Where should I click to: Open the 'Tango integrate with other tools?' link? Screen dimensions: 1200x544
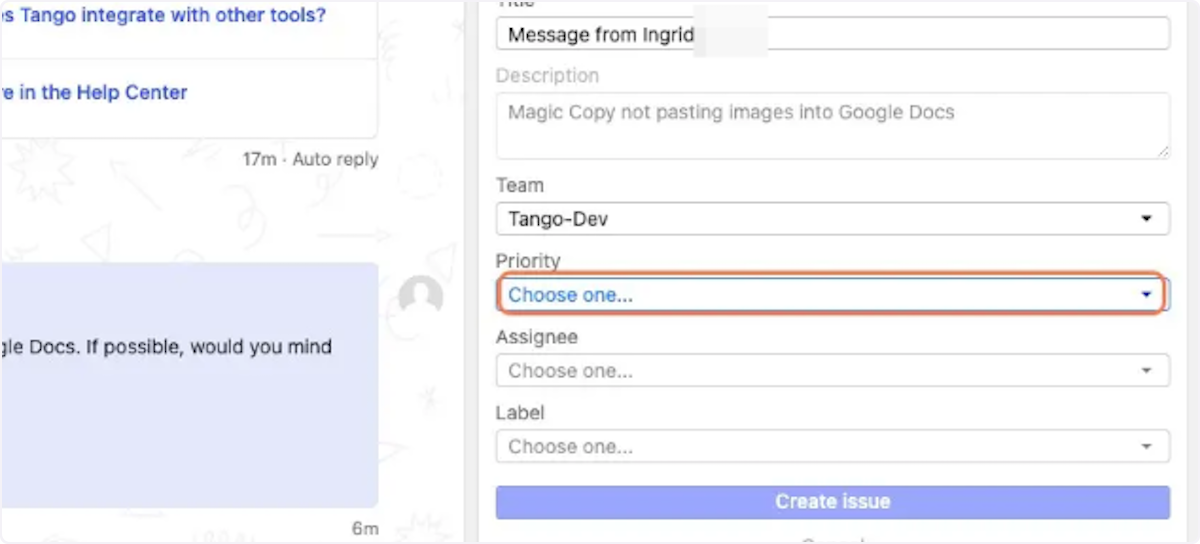point(165,15)
